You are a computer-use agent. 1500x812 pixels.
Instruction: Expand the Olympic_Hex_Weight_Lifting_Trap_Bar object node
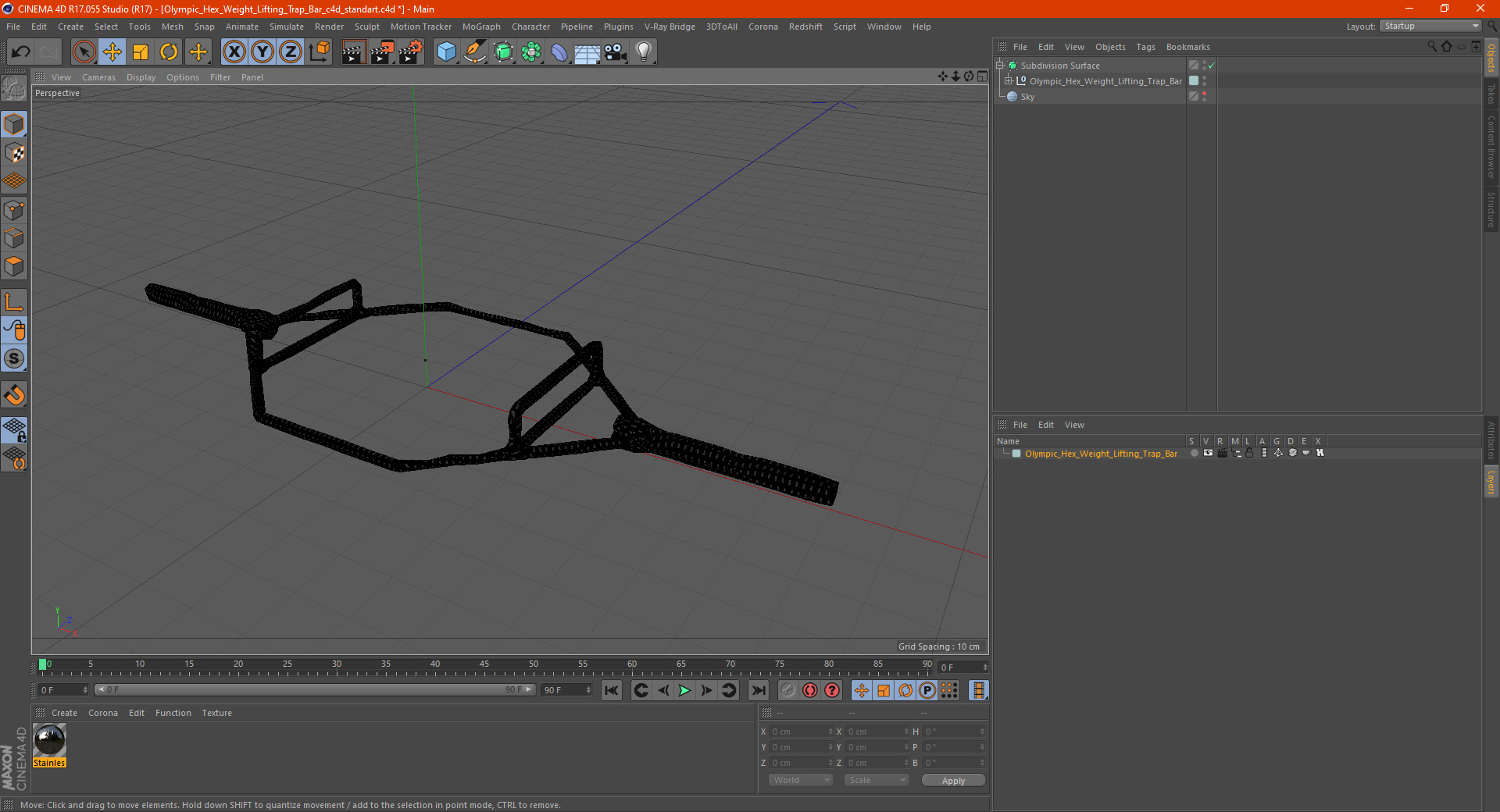[1009, 81]
